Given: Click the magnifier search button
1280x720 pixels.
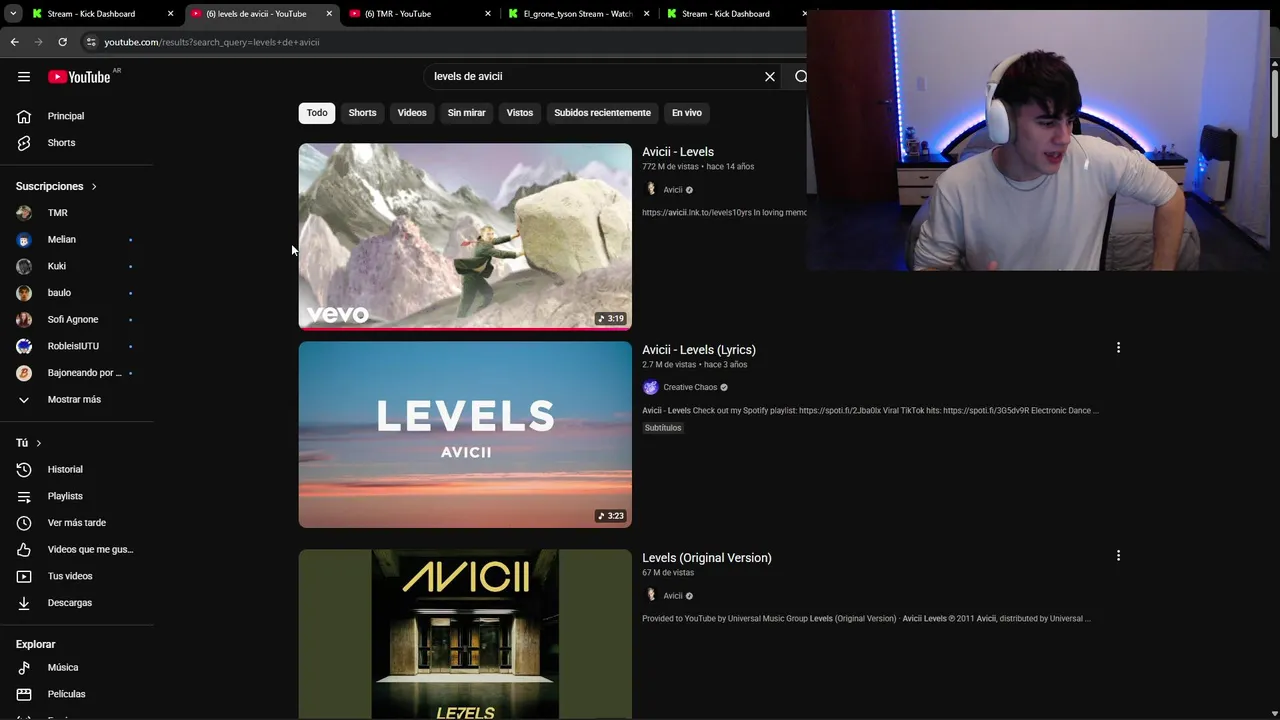Looking at the screenshot, I should [801, 76].
